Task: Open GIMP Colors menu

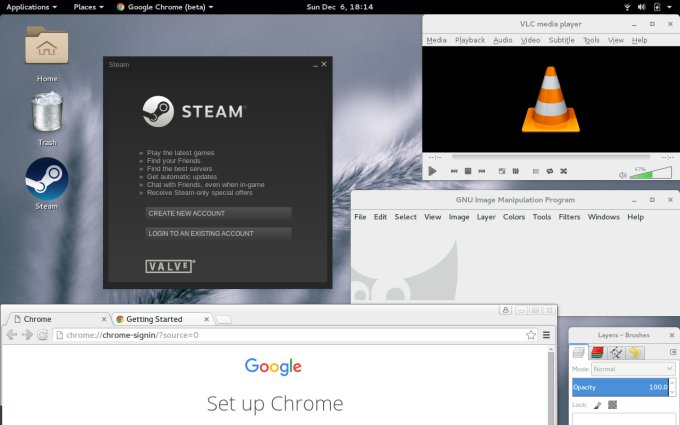Action: (x=514, y=217)
